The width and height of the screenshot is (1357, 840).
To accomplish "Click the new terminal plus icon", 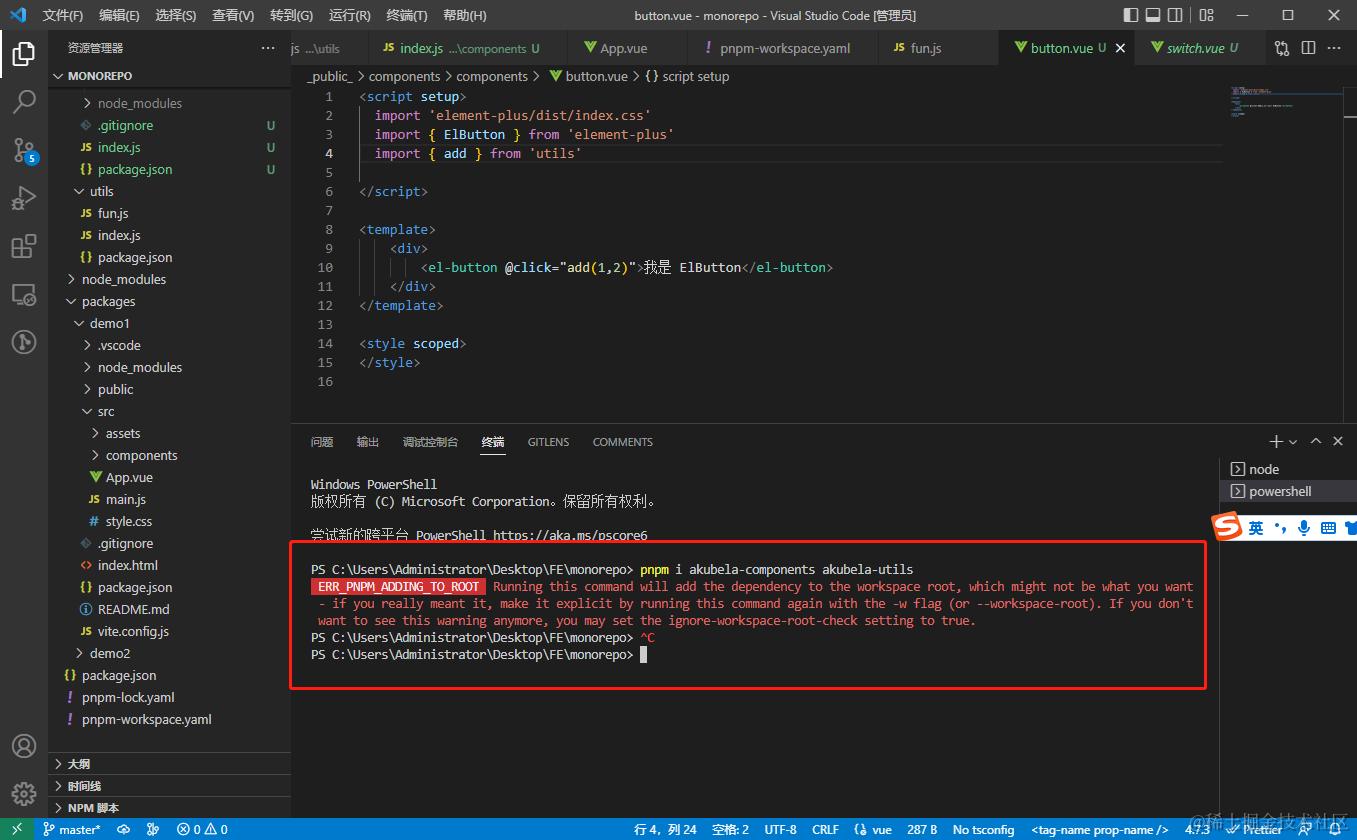I will coord(1275,441).
